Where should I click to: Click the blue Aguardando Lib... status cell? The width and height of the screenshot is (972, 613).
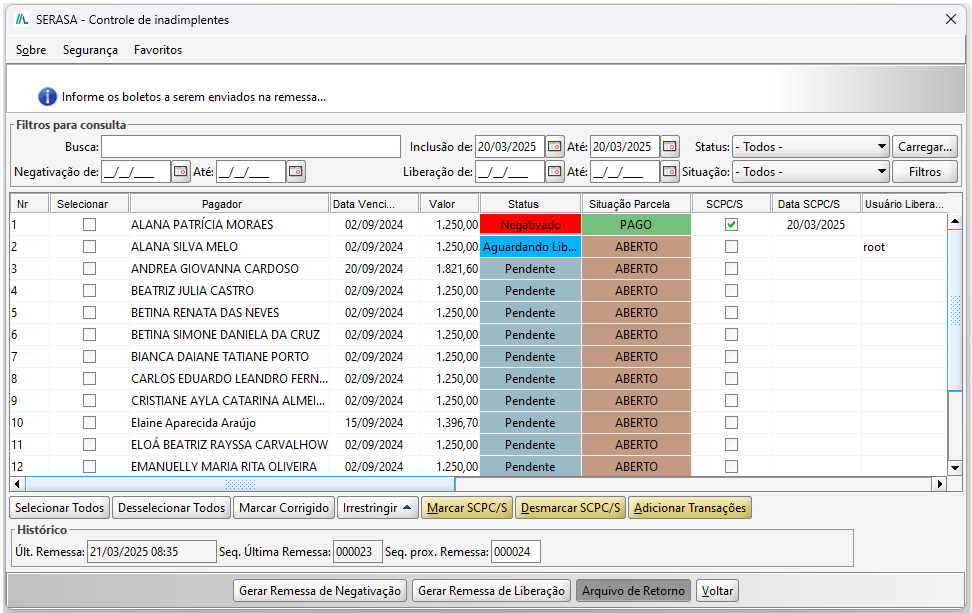pos(530,247)
